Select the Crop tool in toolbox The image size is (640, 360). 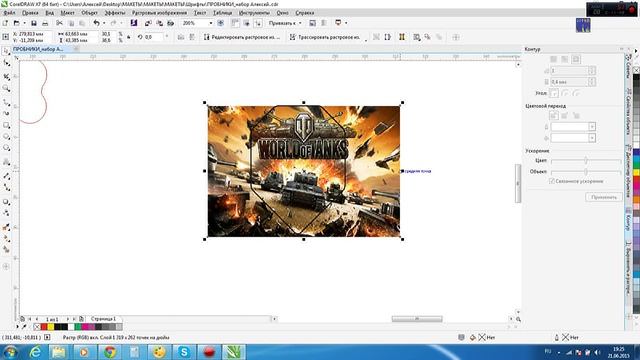pos(6,77)
